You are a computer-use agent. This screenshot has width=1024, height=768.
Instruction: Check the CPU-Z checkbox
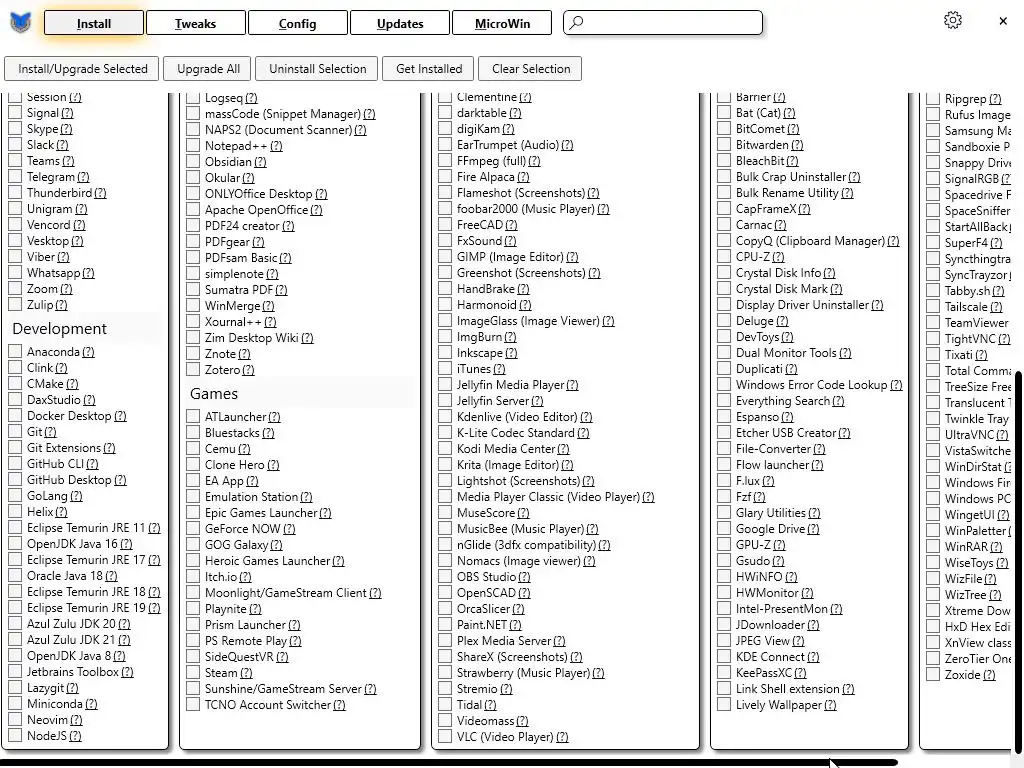click(724, 257)
